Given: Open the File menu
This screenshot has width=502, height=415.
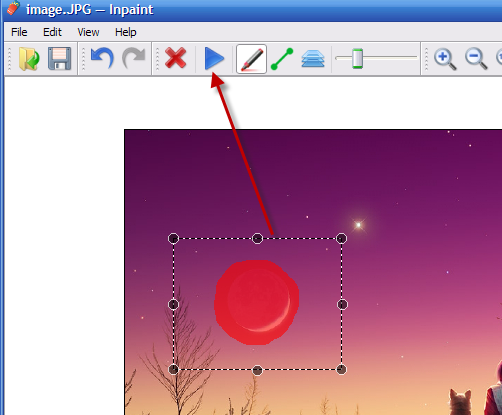Looking at the screenshot, I should coord(19,32).
